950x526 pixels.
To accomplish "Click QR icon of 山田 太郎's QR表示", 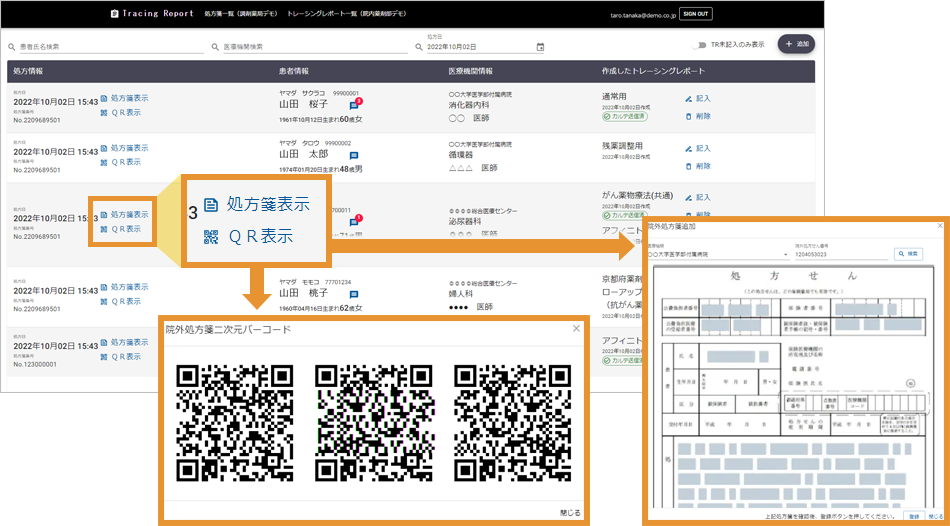I will point(104,162).
